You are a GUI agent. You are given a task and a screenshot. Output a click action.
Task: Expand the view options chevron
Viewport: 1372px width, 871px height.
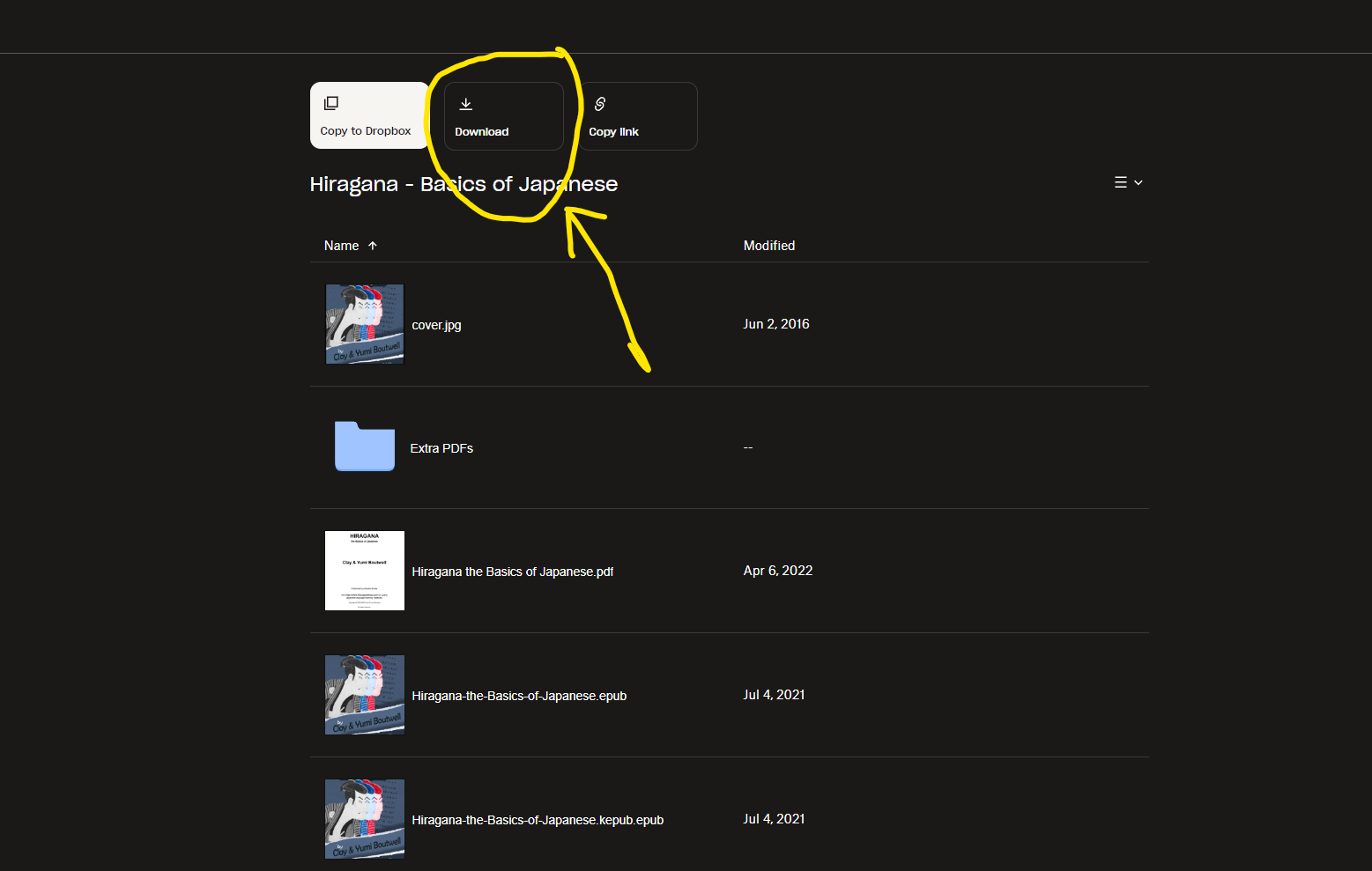coord(1138,182)
